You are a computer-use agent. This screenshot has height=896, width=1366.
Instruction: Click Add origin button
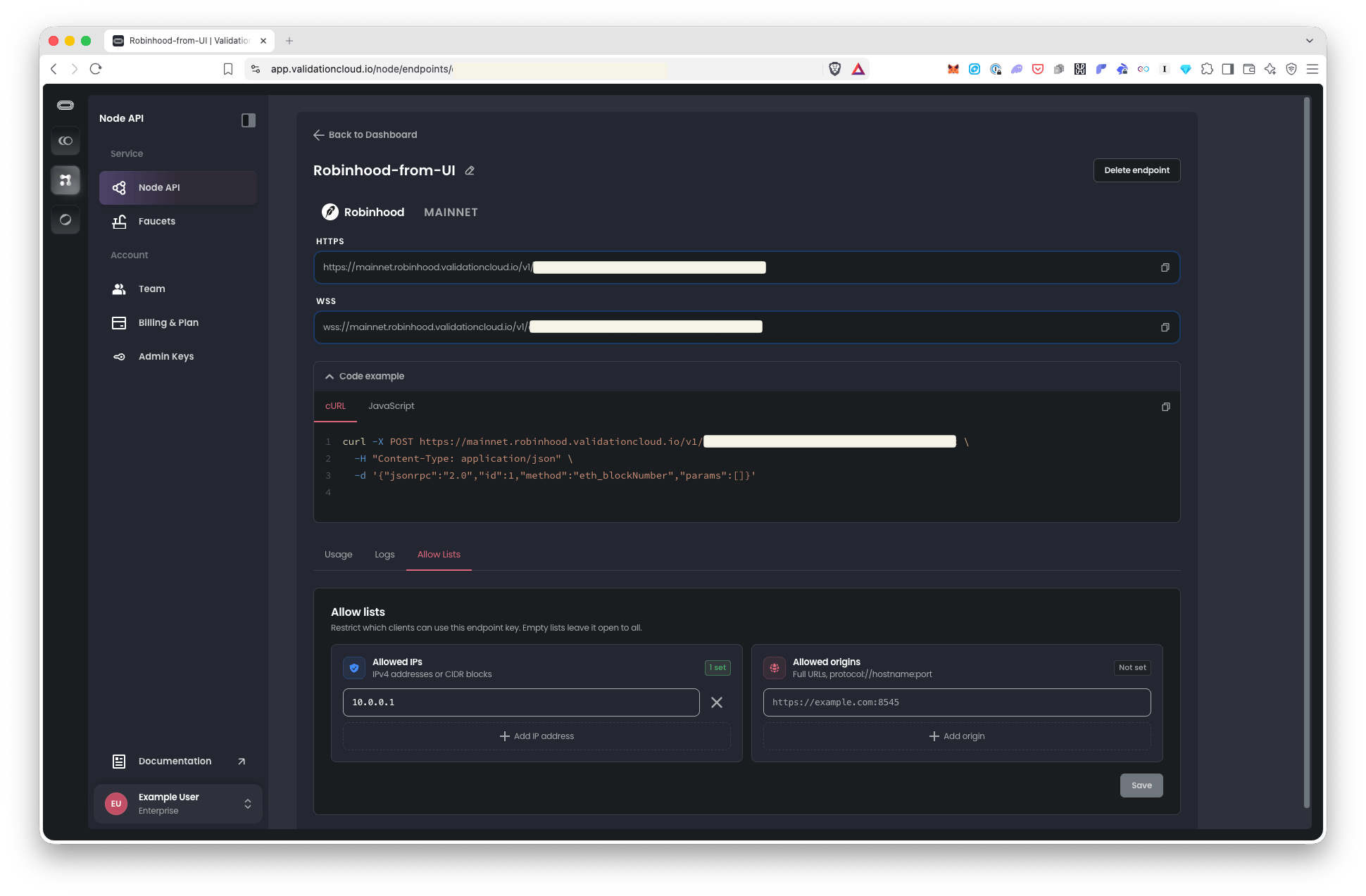click(x=957, y=736)
